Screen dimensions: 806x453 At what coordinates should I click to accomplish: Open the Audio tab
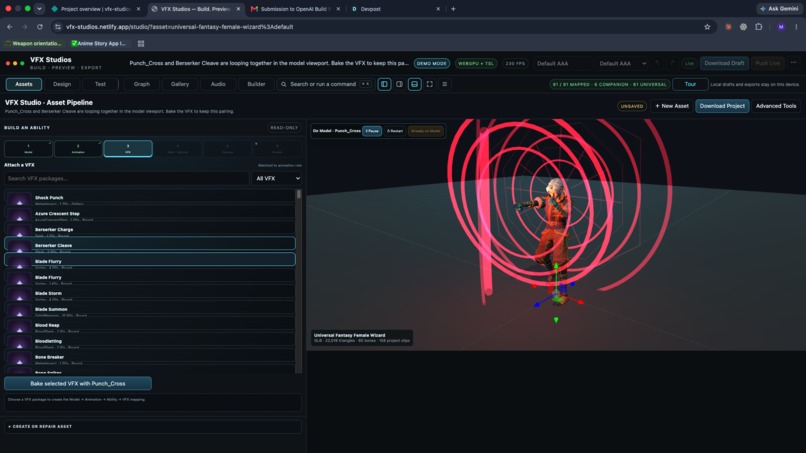pyautogui.click(x=218, y=84)
